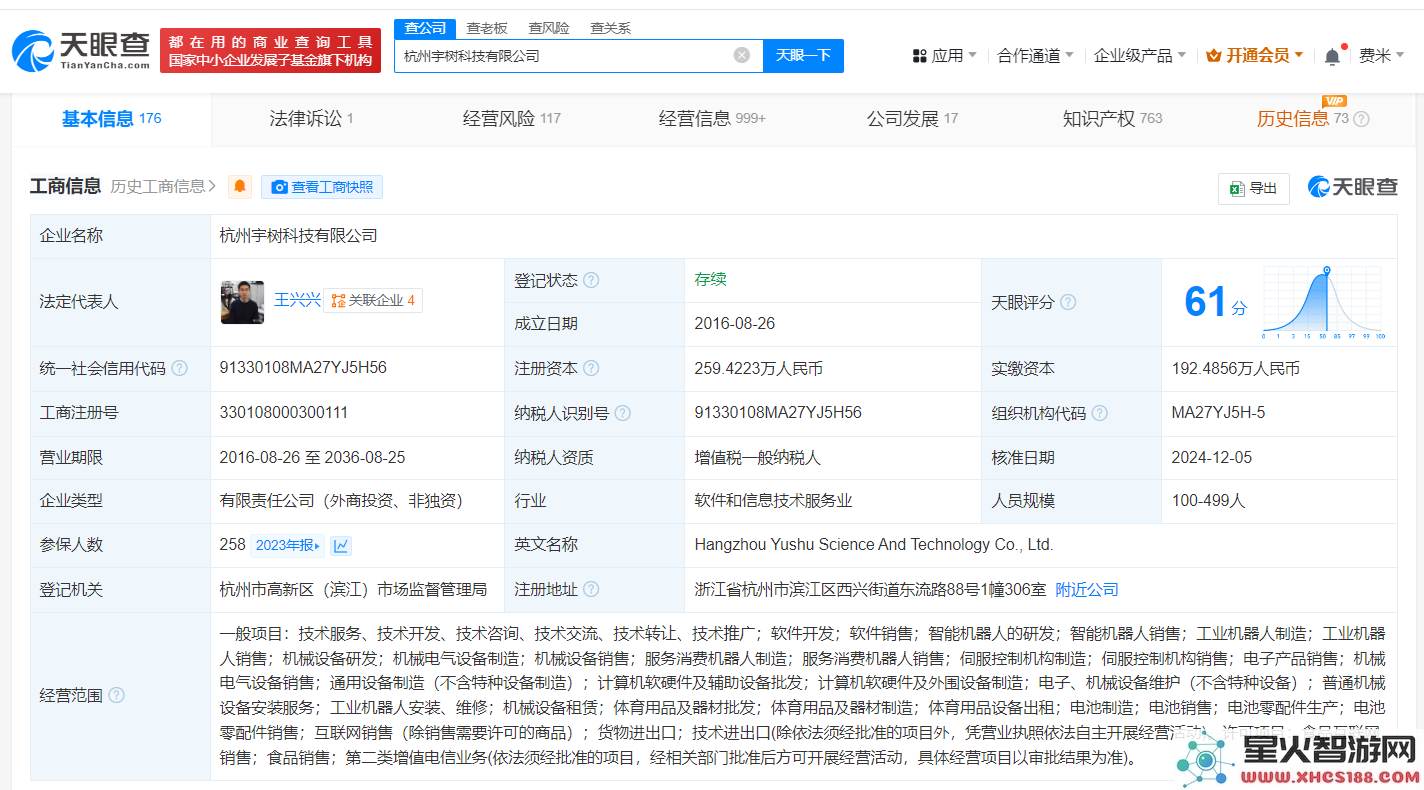Click legal representative's photo thumbnail
Image resolution: width=1424 pixels, height=790 pixels.
pyautogui.click(x=242, y=302)
